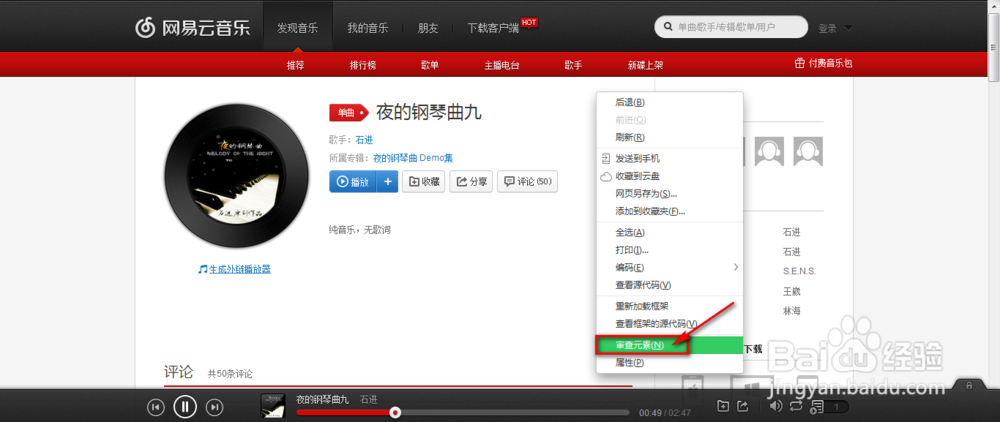
Task: Toggle the loop mode icon in player bar
Action: (795, 405)
